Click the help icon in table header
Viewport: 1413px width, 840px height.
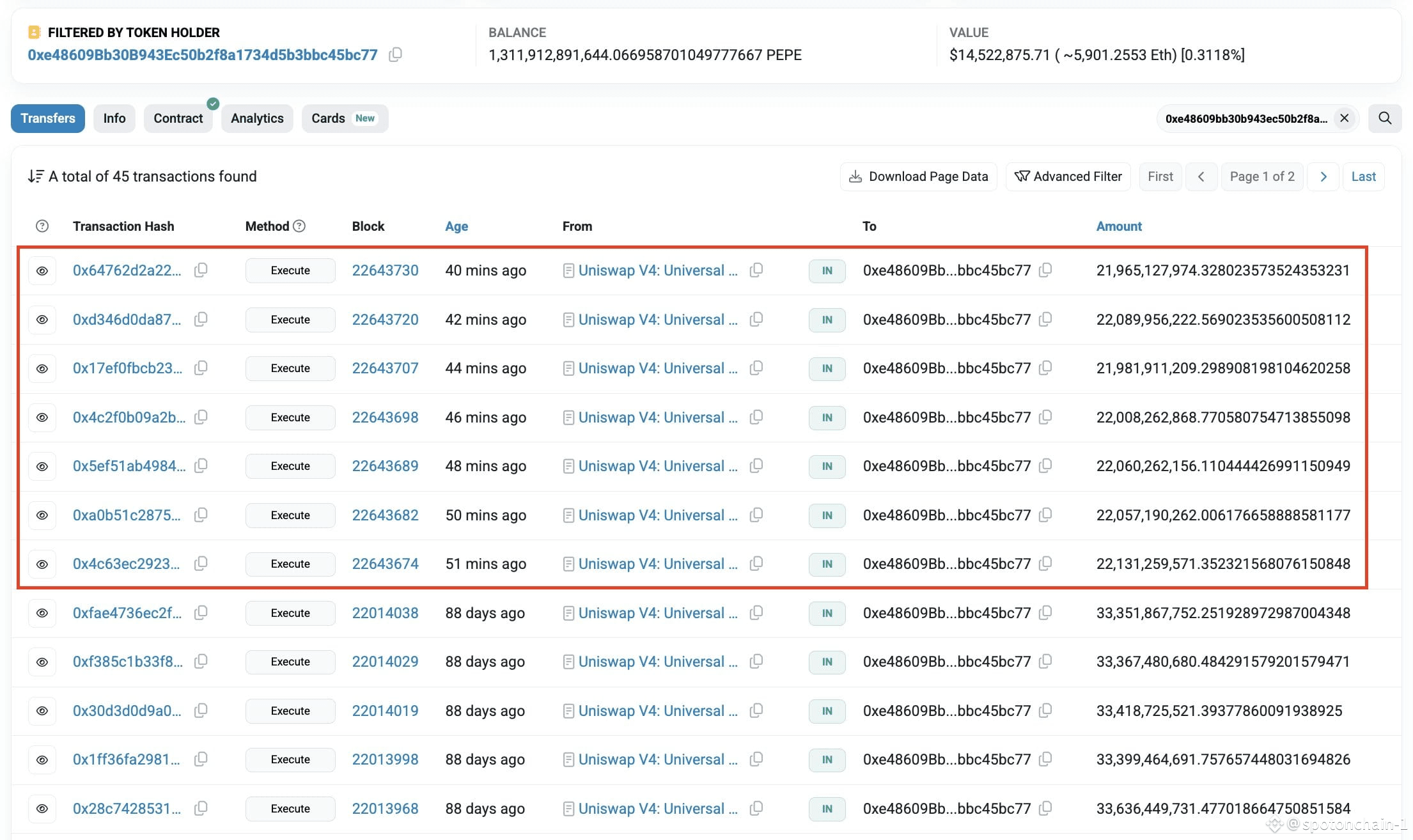click(42, 226)
